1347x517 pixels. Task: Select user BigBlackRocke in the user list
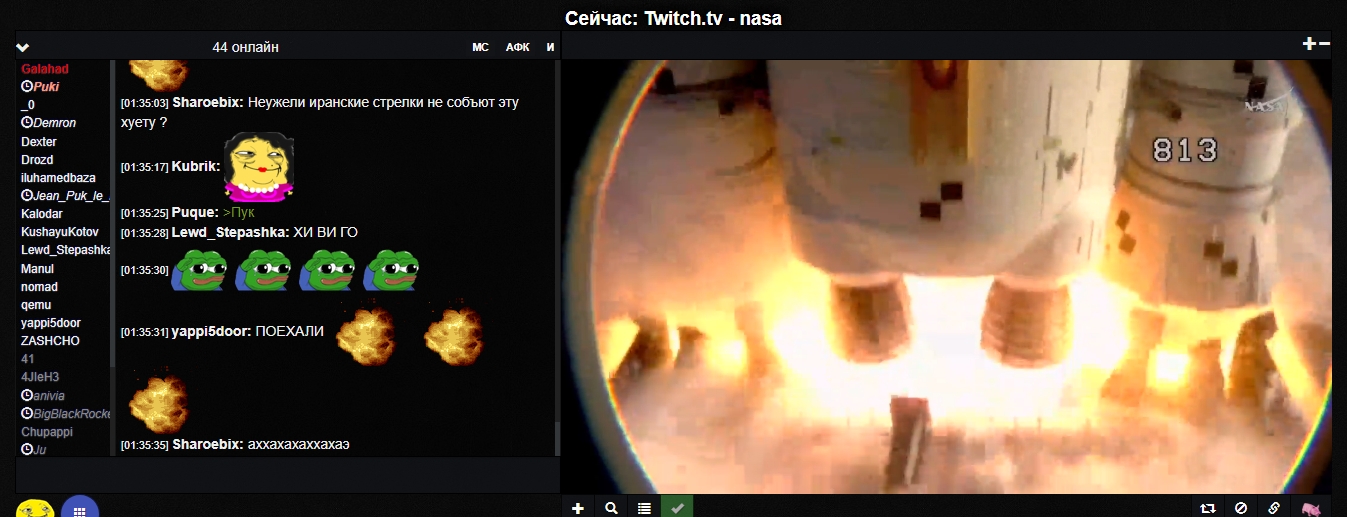(x=72, y=414)
